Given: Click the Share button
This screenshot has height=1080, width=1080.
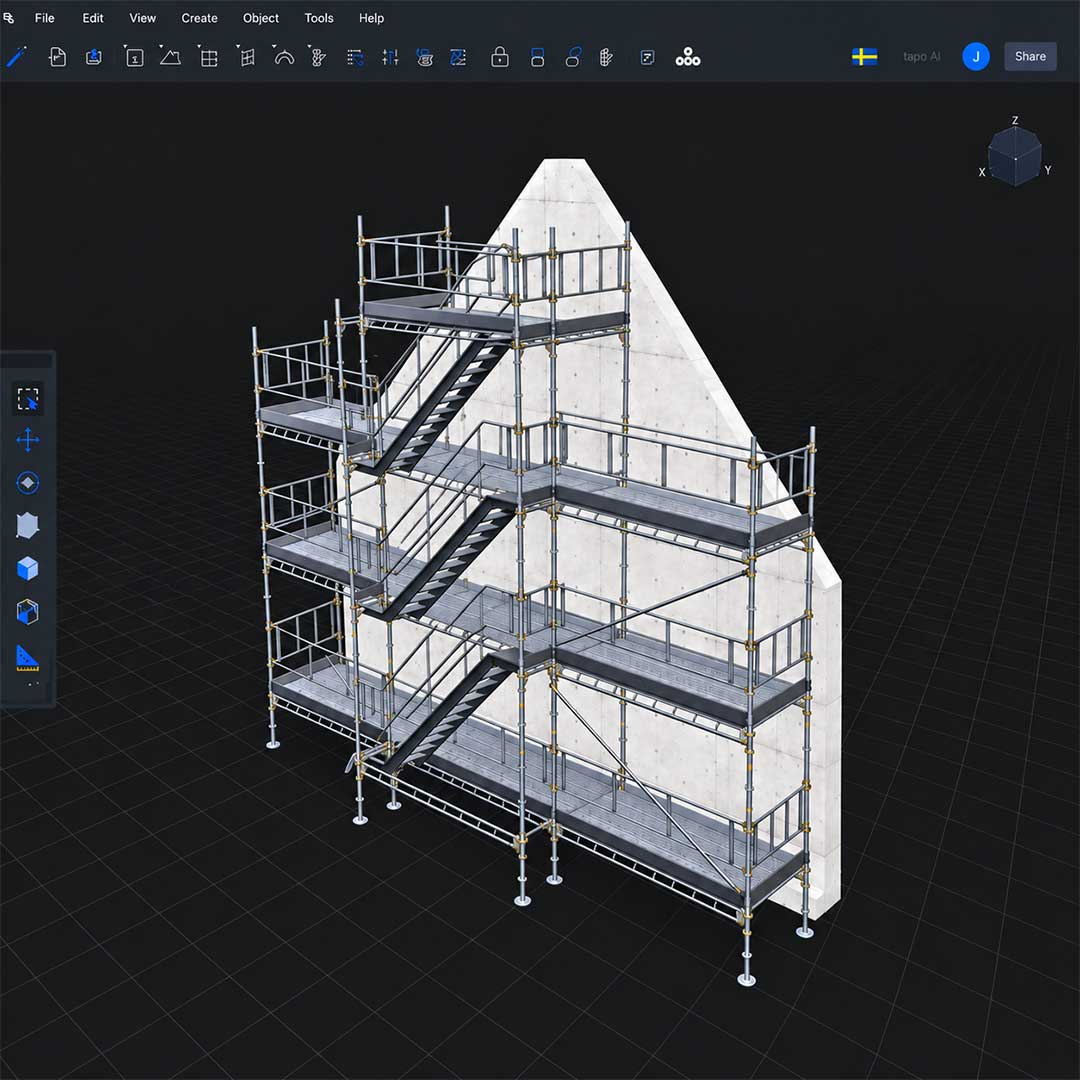Looking at the screenshot, I should pyautogui.click(x=1030, y=56).
